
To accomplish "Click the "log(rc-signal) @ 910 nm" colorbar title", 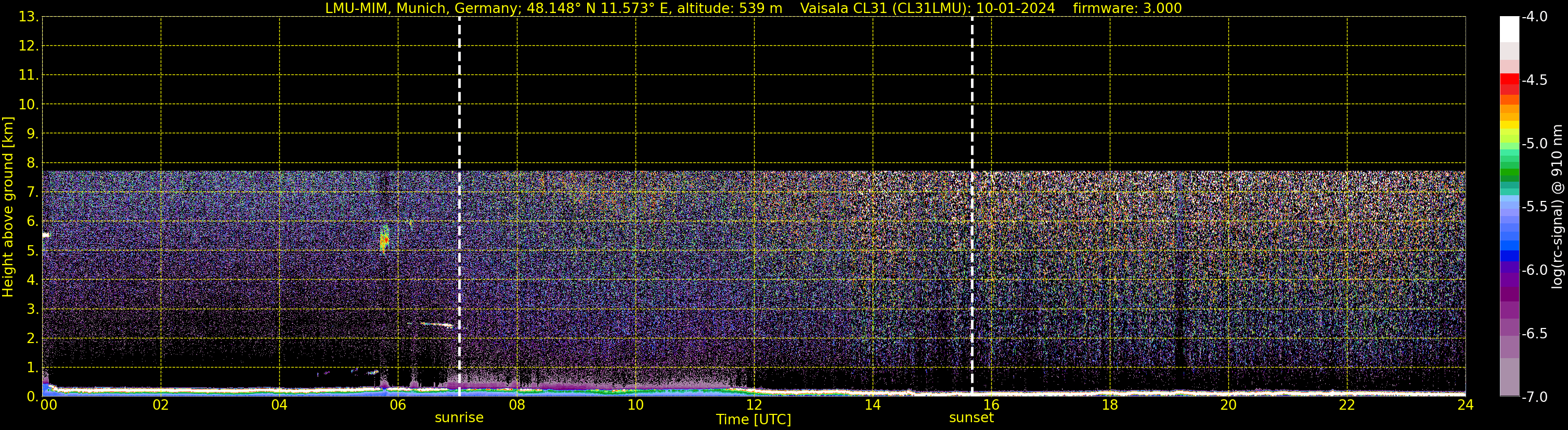I will tap(1557, 207).
